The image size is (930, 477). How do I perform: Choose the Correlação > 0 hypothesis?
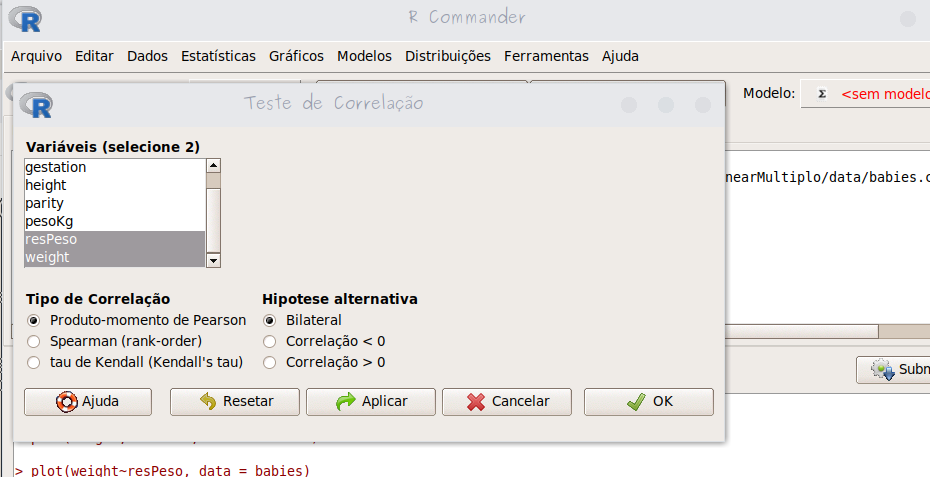coord(269,362)
